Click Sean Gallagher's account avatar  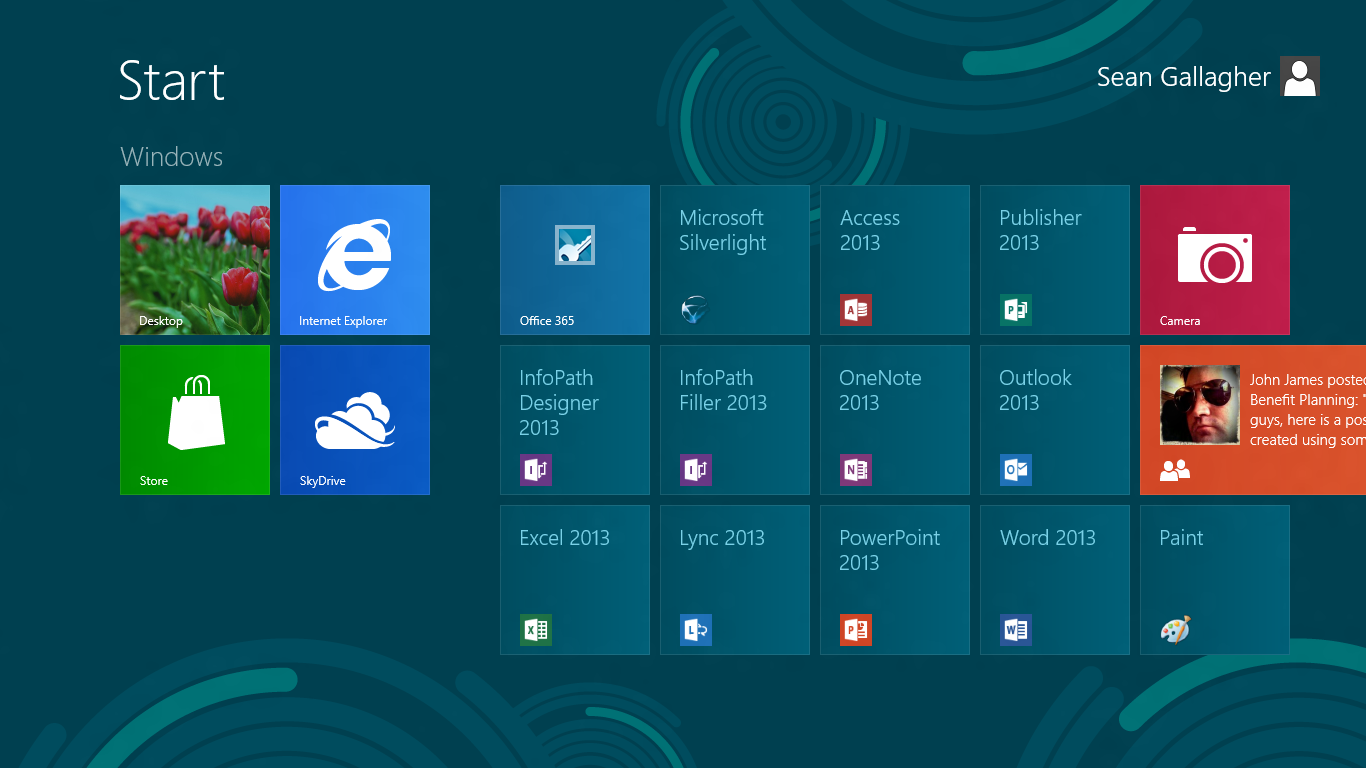pos(1299,76)
